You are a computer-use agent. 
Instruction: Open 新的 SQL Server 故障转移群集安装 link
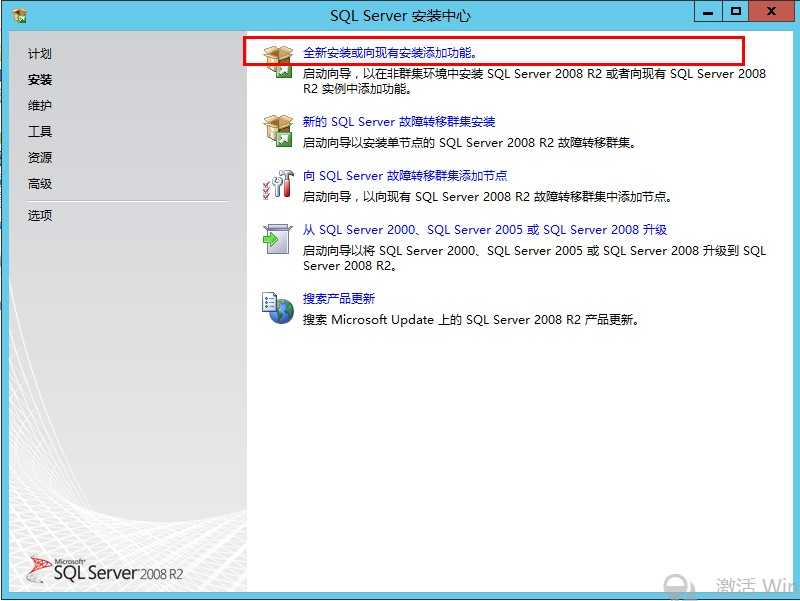click(399, 121)
